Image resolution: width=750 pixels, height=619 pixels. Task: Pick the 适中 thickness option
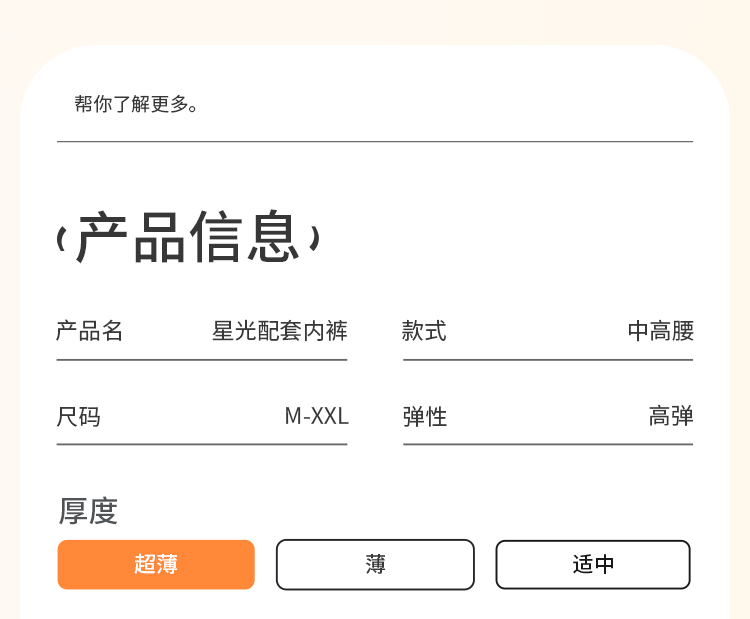[593, 564]
